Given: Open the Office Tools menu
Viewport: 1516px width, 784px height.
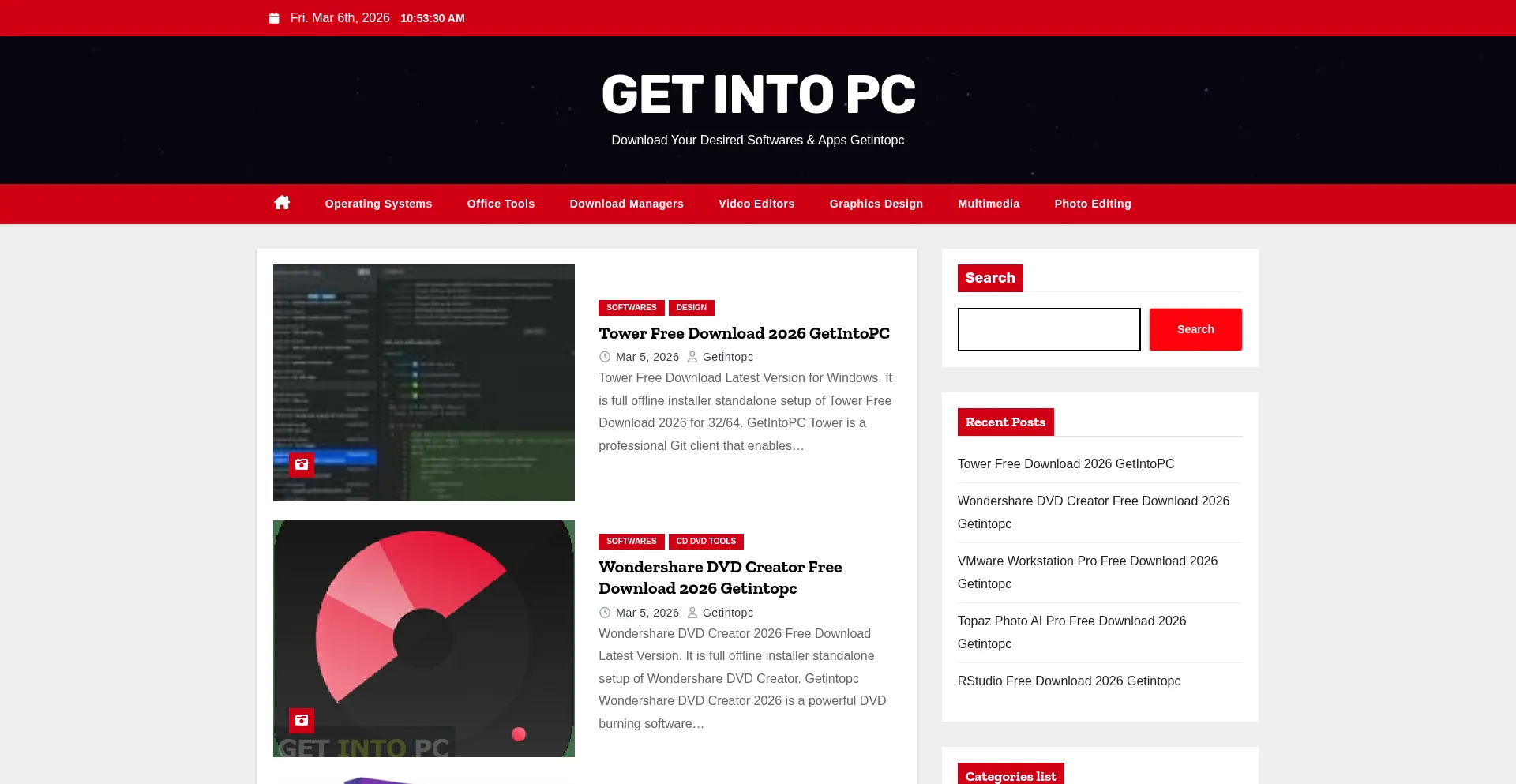Looking at the screenshot, I should pos(501,204).
